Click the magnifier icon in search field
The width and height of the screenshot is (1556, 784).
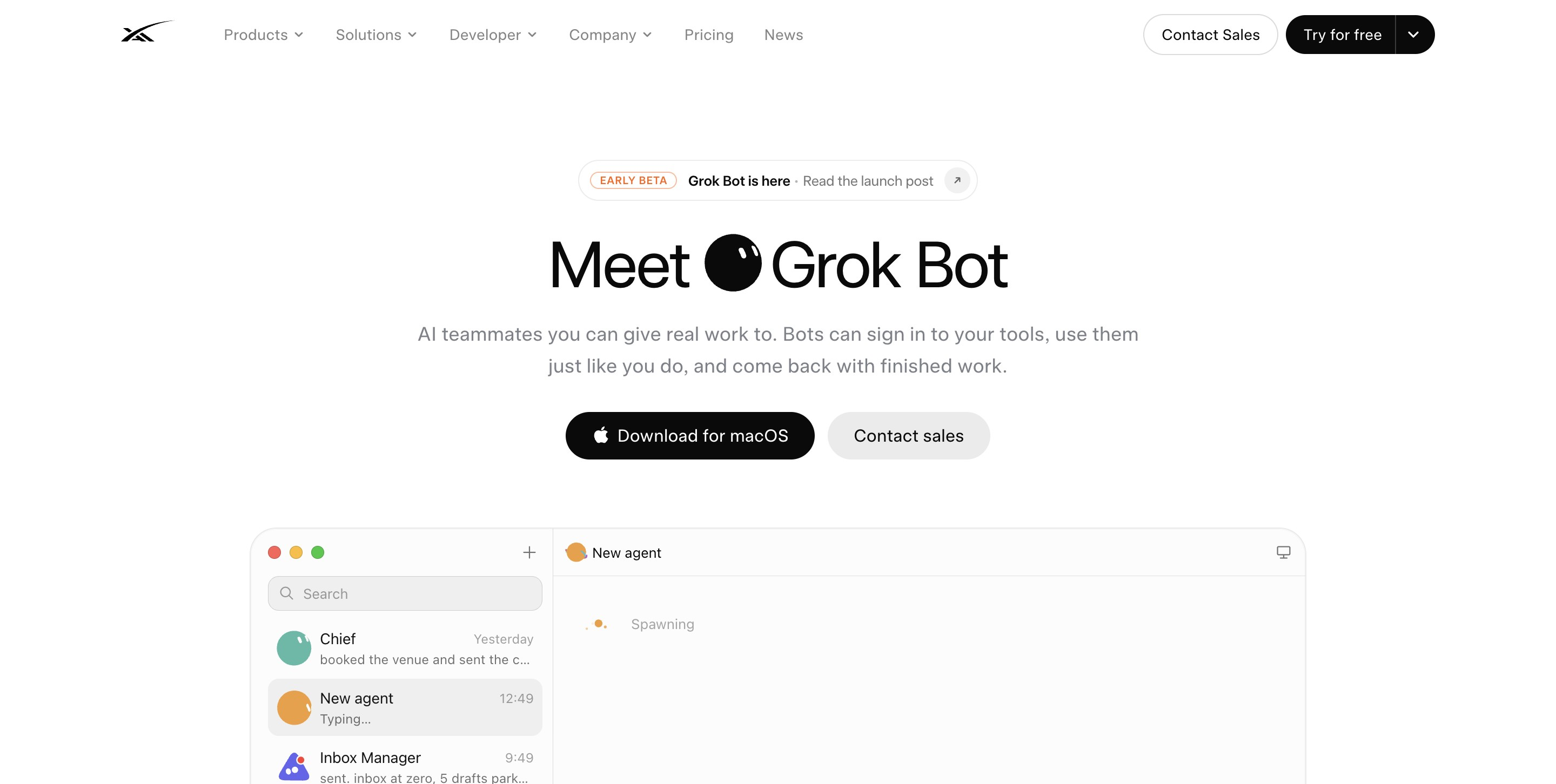point(287,593)
